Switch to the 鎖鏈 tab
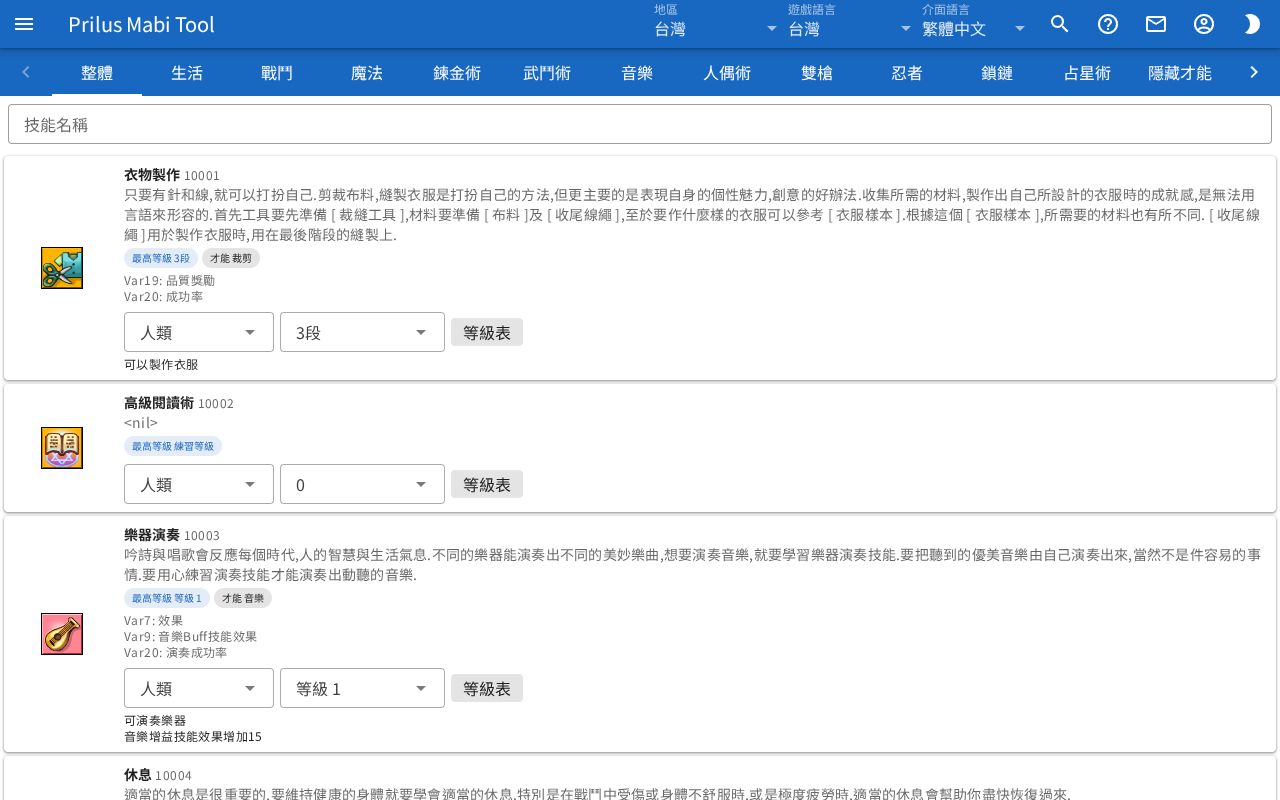The image size is (1280, 800). (997, 72)
